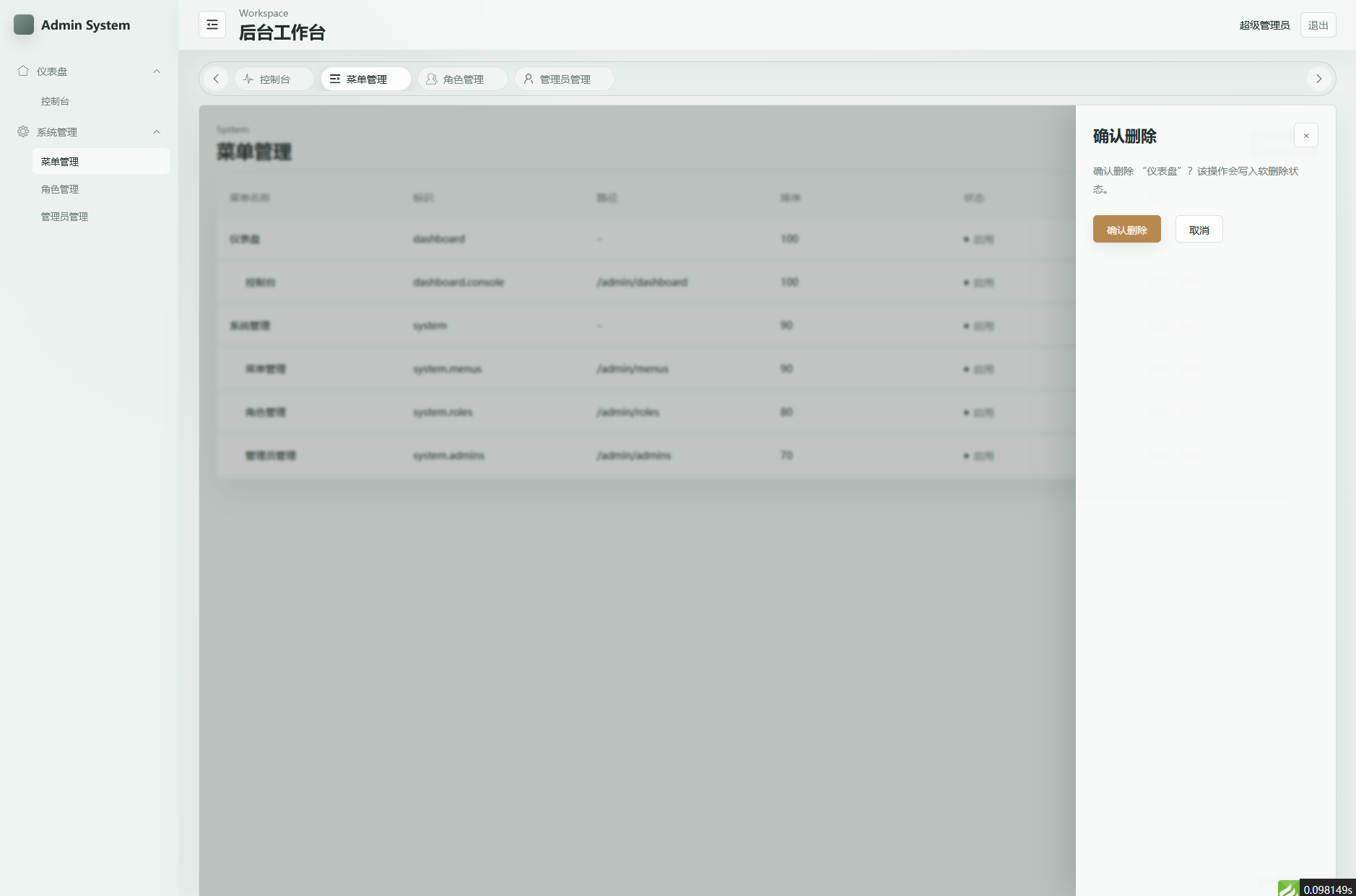Click the 超级管理员 user name

pyautogui.click(x=1264, y=25)
